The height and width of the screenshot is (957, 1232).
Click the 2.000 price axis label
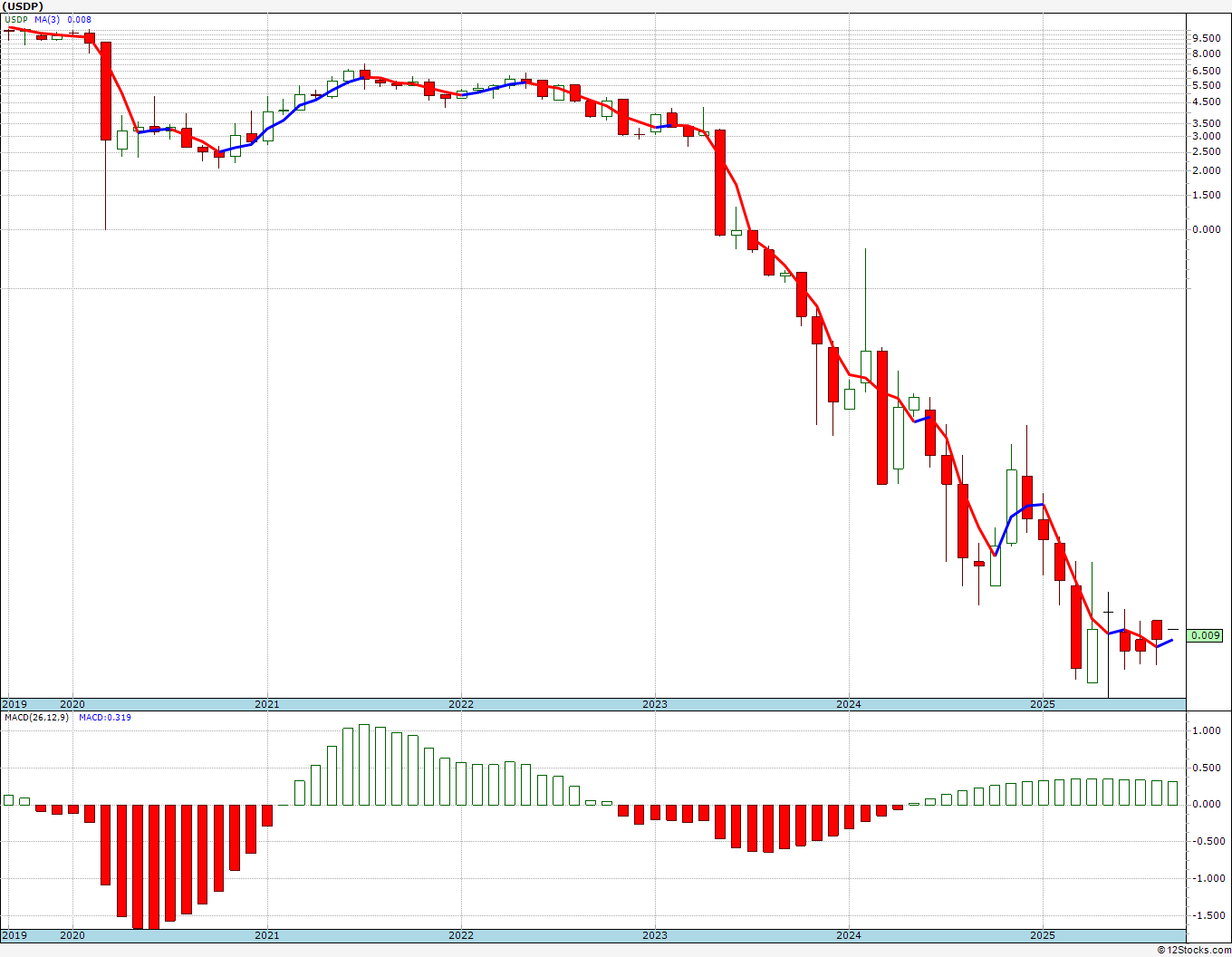[x=1207, y=170]
